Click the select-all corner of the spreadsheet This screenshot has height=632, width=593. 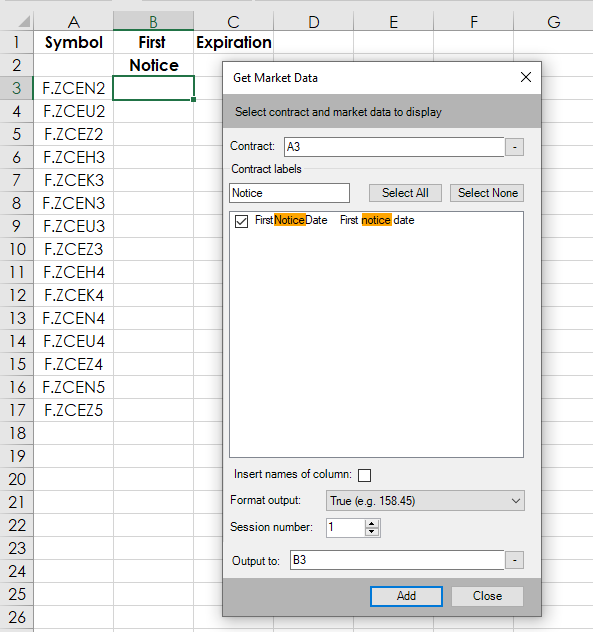click(17, 21)
